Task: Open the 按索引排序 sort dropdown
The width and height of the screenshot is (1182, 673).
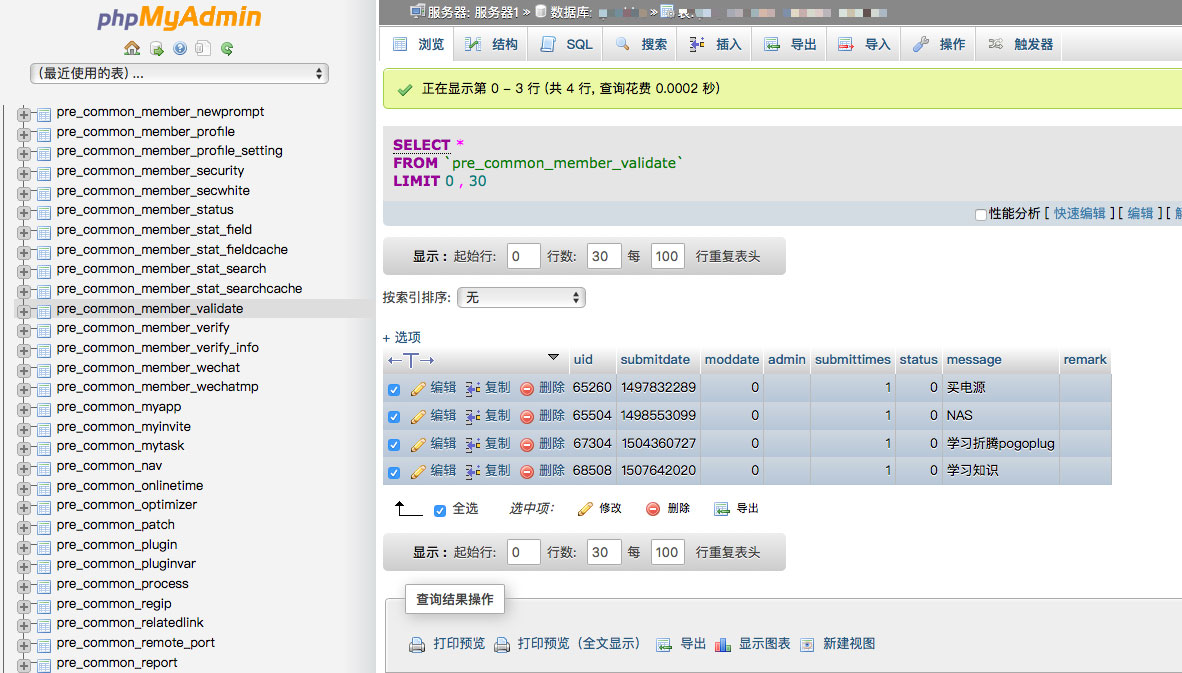Action: coord(521,298)
